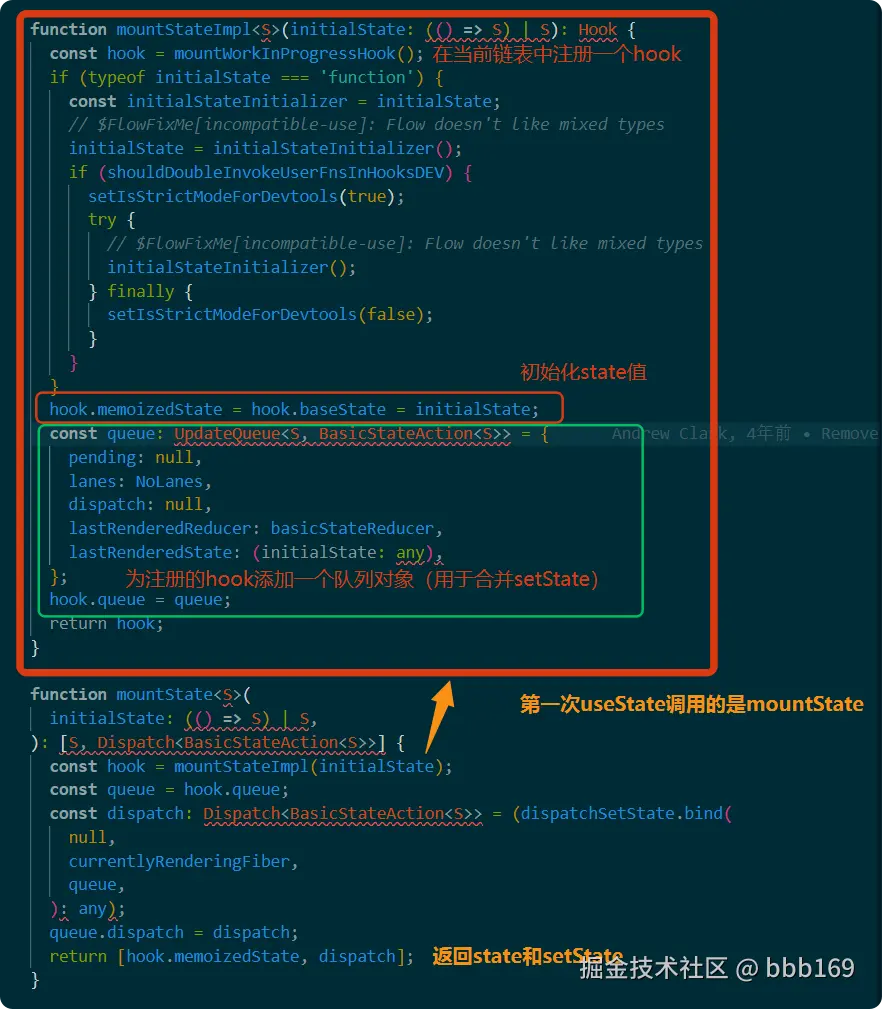Click the "return [hook.memoizedState, dispatch];" statement
The image size is (882, 1009).
tap(232, 956)
